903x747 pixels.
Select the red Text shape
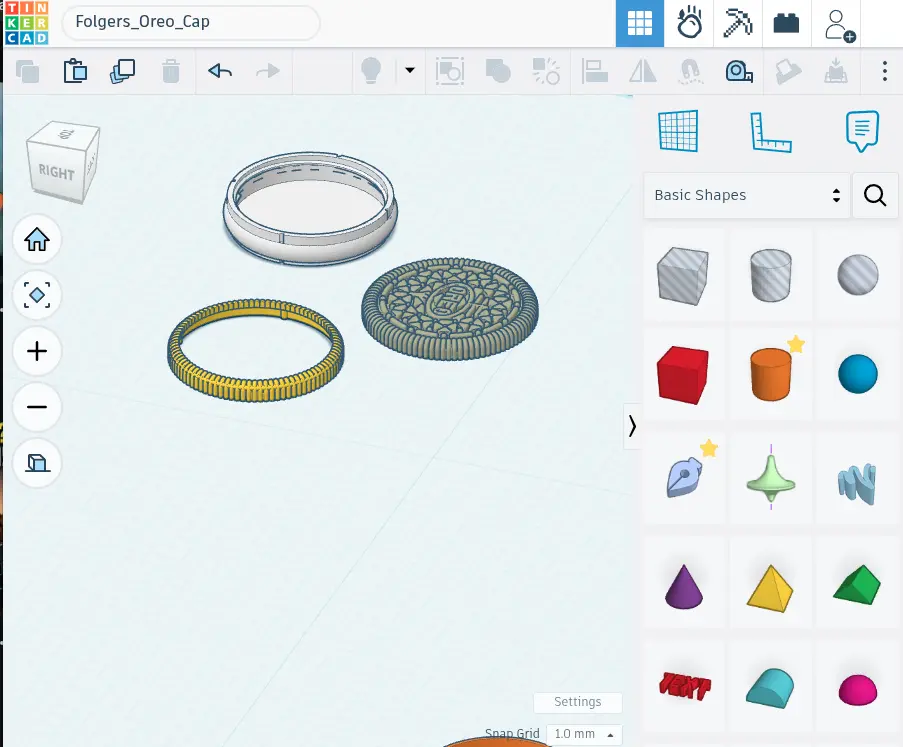tap(684, 685)
